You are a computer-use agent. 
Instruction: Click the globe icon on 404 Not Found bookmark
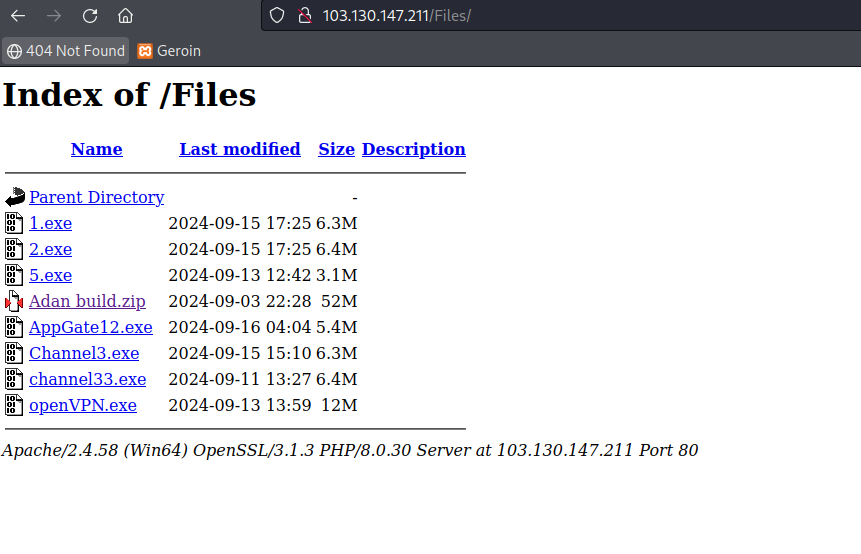[14, 51]
